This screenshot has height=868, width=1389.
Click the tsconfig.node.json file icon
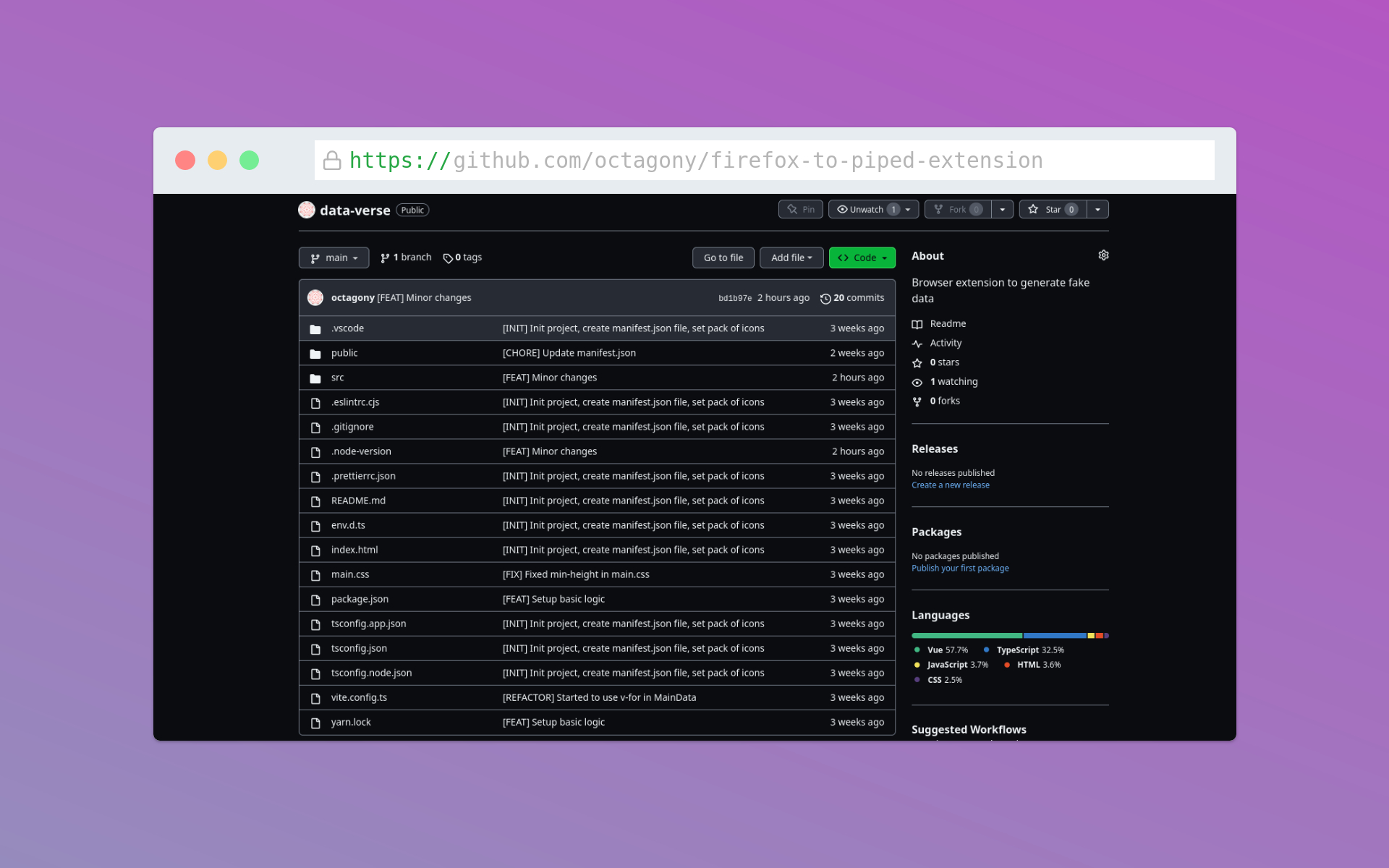pyautogui.click(x=315, y=673)
